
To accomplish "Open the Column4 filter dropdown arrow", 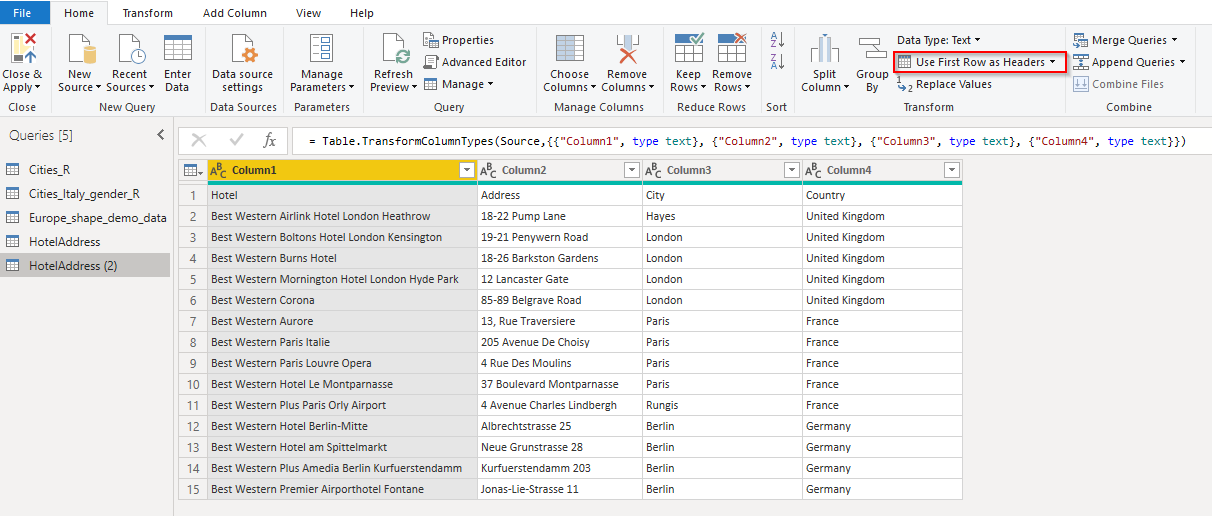I will (951, 171).
